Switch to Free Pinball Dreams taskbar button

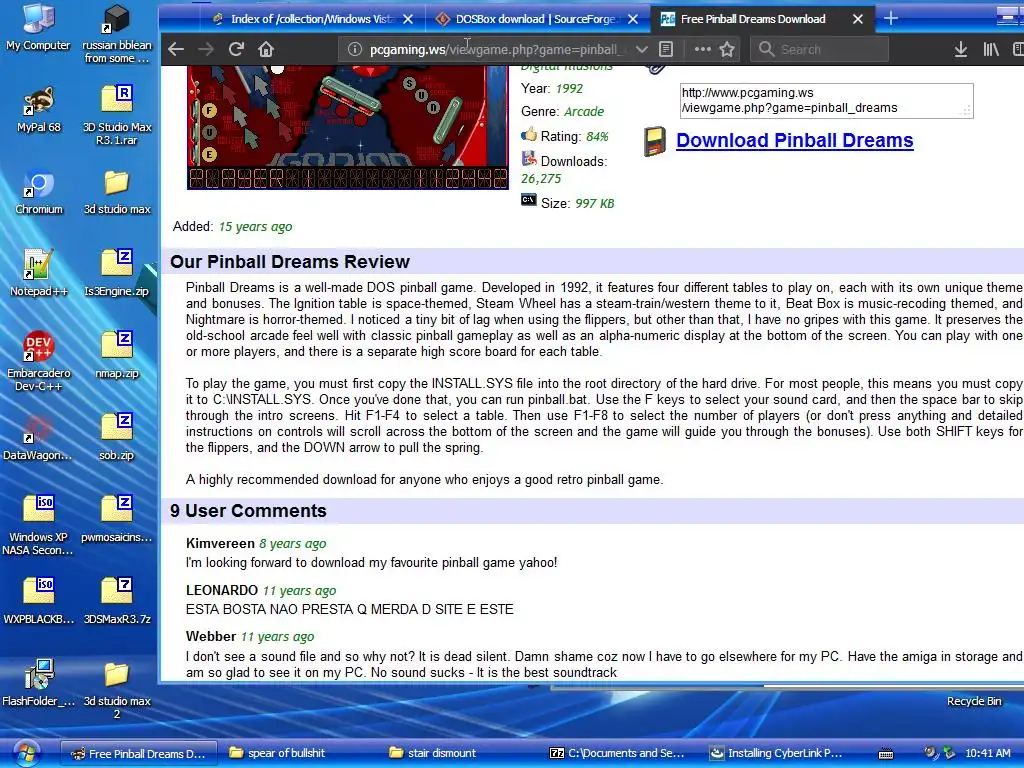point(138,754)
